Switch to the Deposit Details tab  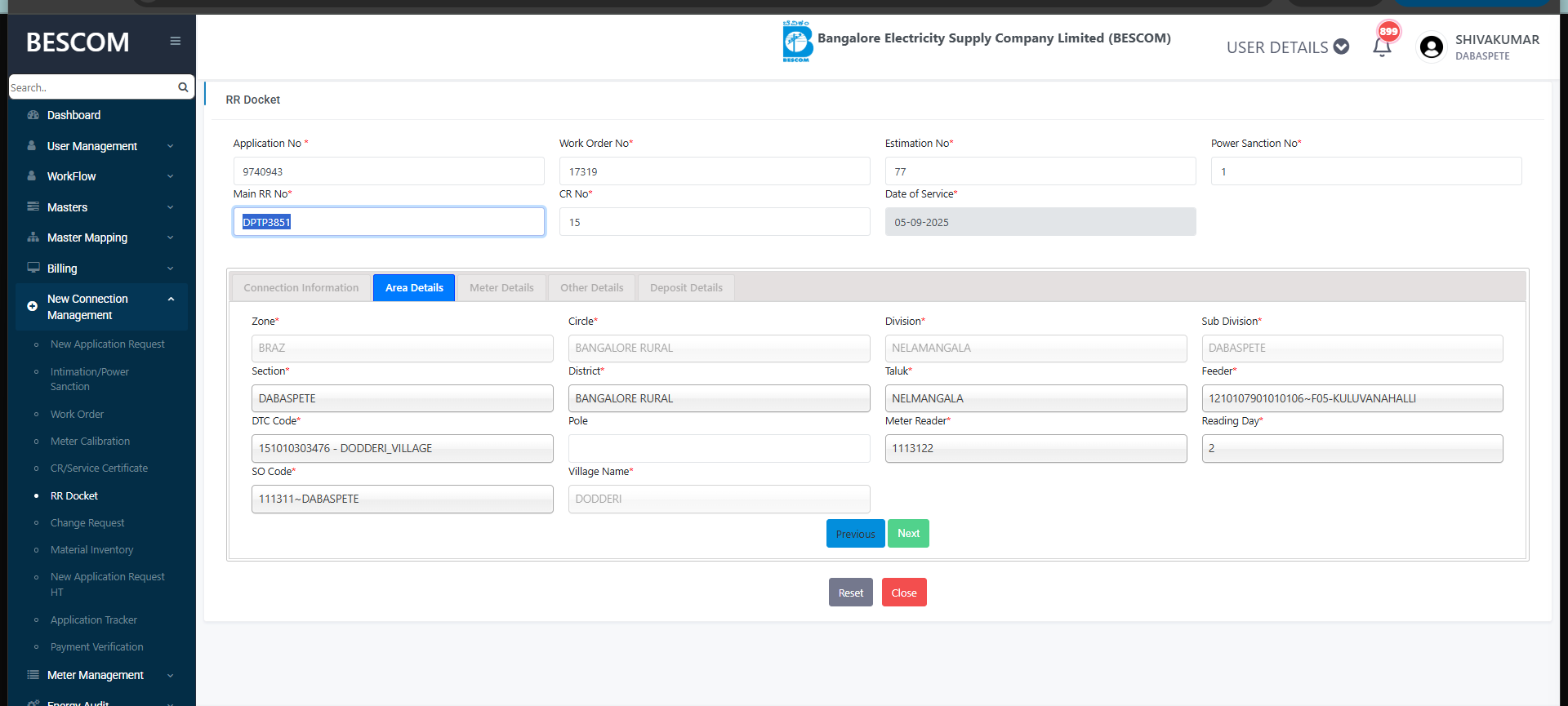(x=686, y=288)
